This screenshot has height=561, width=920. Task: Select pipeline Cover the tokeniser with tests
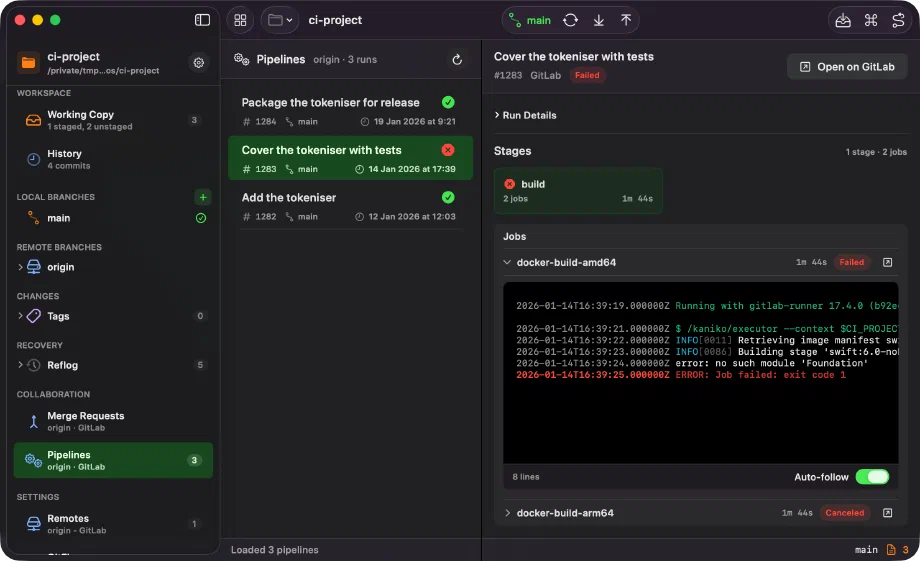350,158
